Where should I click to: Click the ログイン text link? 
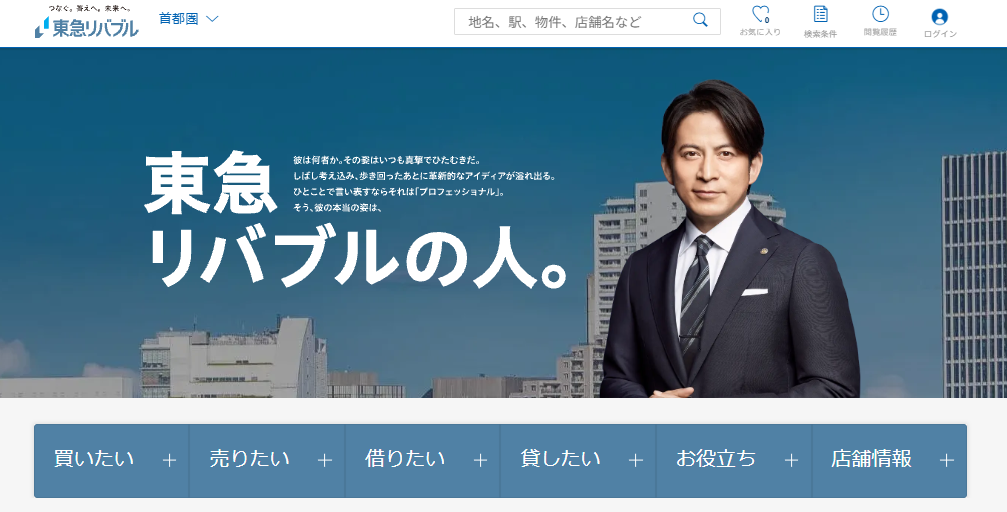click(x=940, y=34)
